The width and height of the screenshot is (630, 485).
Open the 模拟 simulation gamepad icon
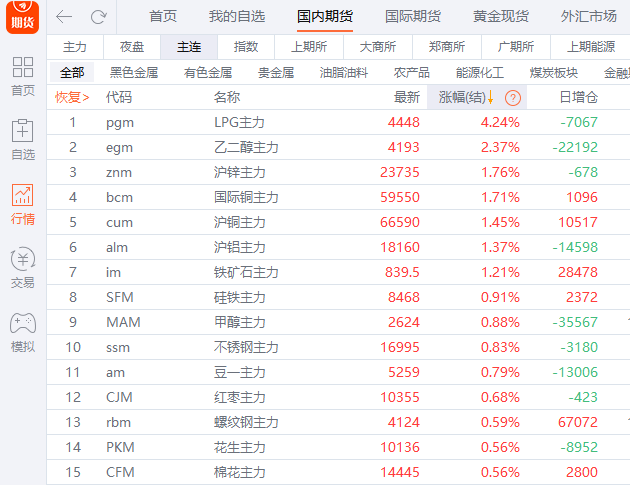point(22,330)
